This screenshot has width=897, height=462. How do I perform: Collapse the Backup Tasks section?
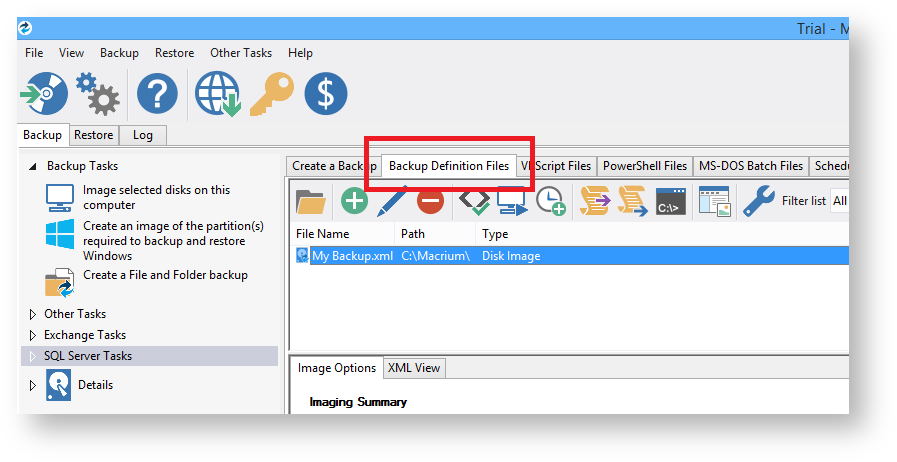pyautogui.click(x=32, y=167)
